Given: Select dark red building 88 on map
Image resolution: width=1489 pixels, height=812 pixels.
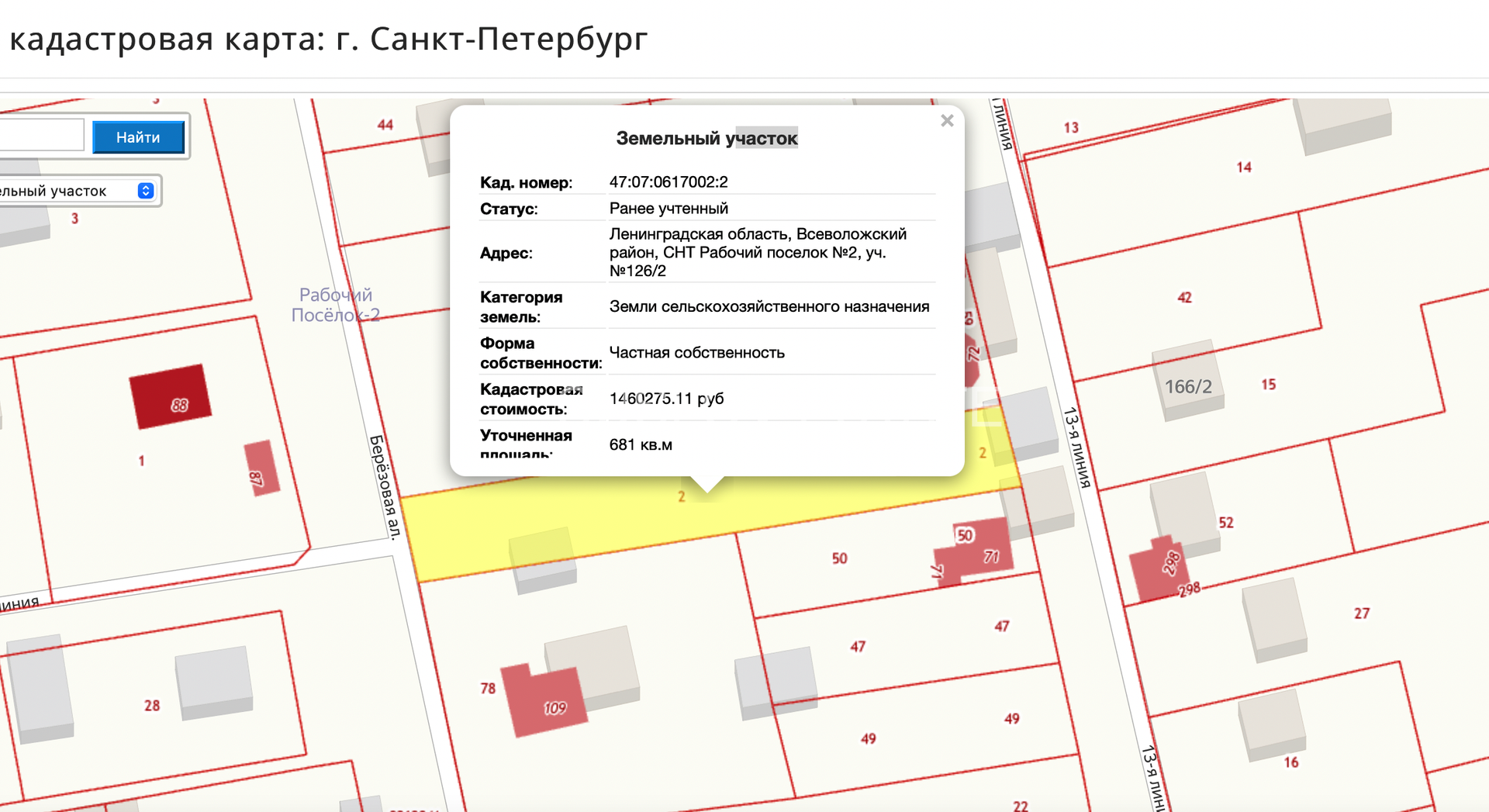Looking at the screenshot, I should (171, 396).
